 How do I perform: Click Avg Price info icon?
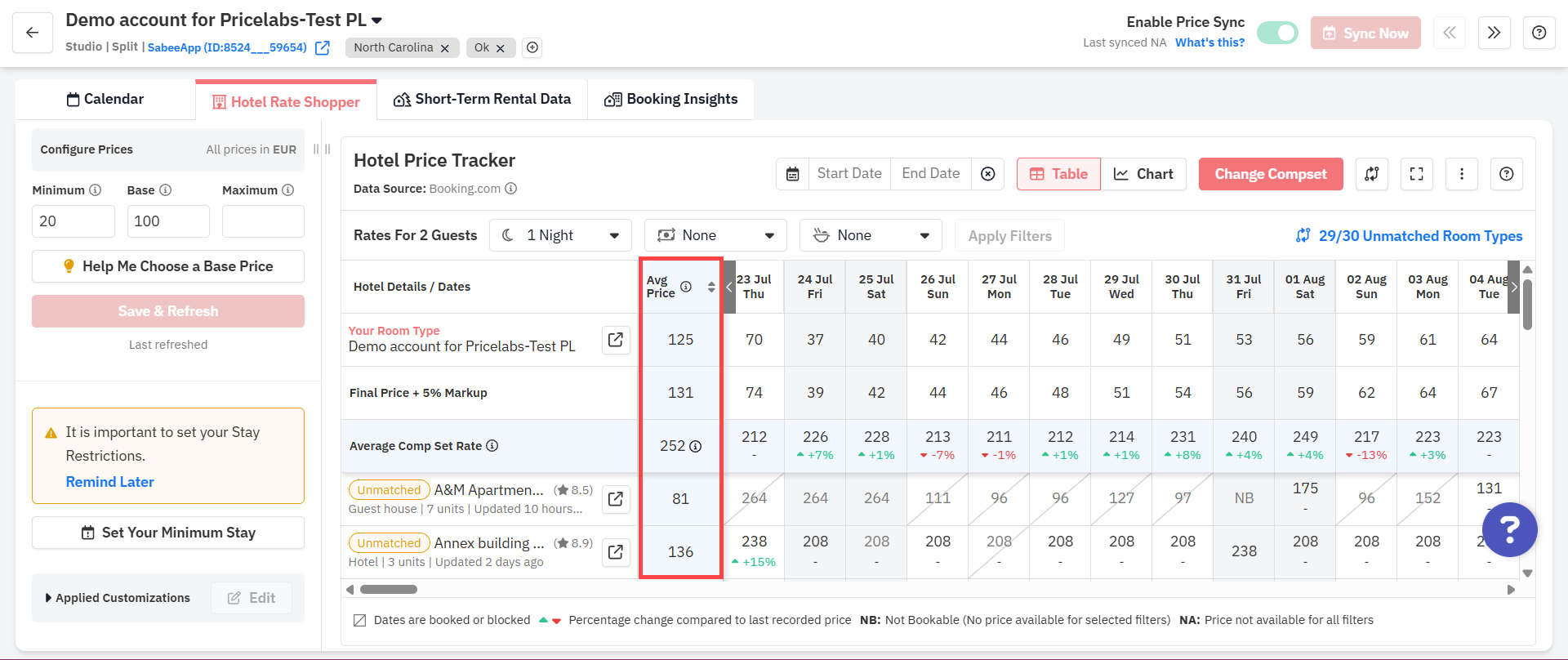tap(686, 287)
